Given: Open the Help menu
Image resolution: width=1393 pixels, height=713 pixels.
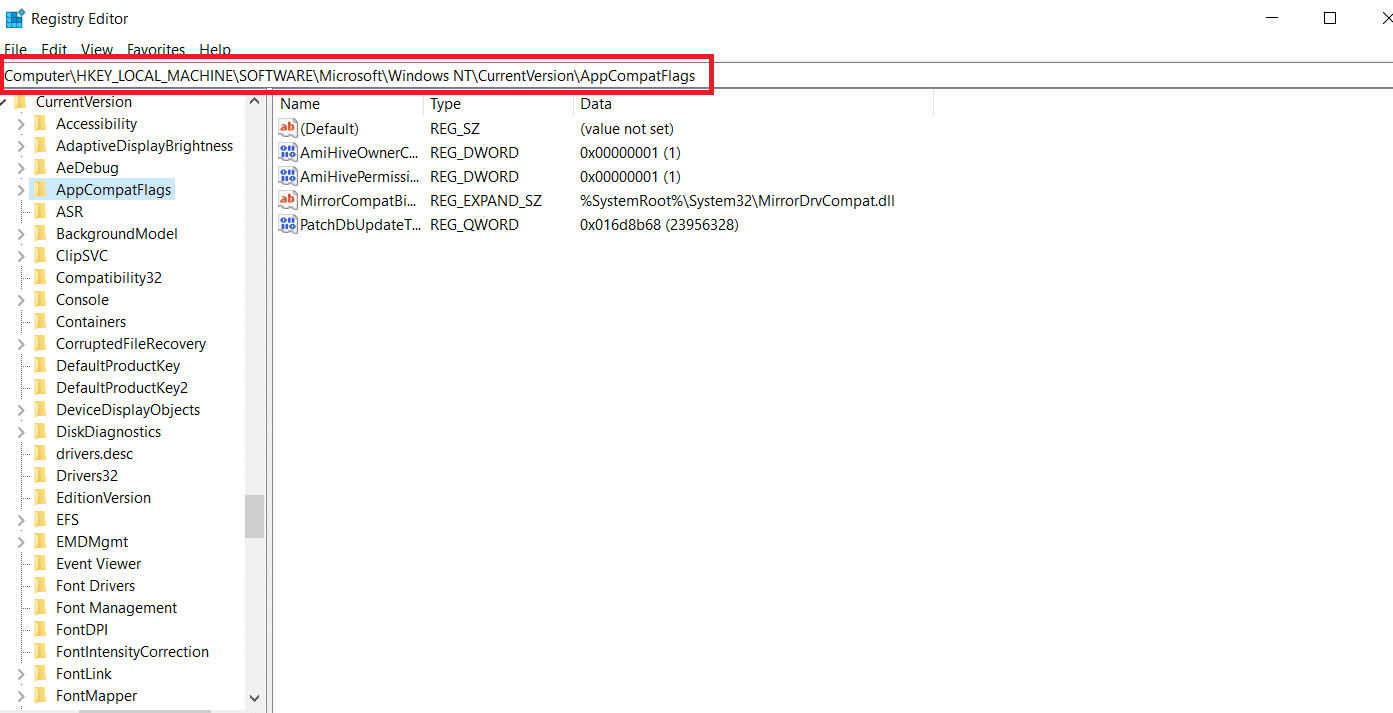Looking at the screenshot, I should click(215, 49).
